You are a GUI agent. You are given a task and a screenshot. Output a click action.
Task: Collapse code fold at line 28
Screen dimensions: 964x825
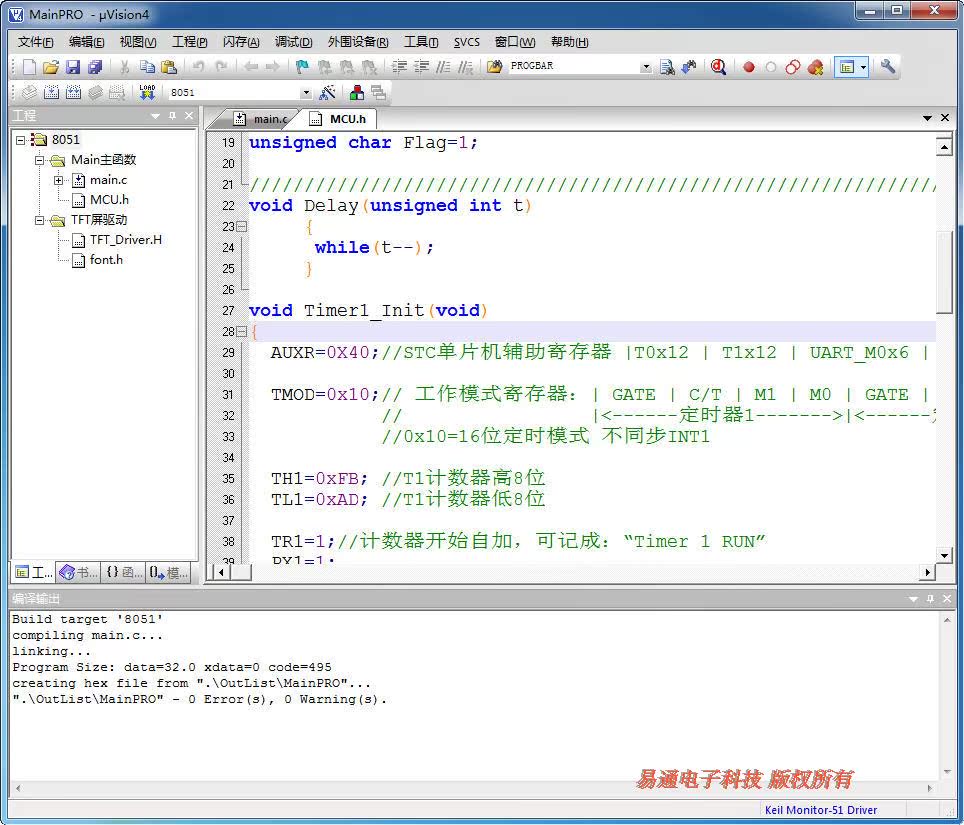[x=242, y=332]
